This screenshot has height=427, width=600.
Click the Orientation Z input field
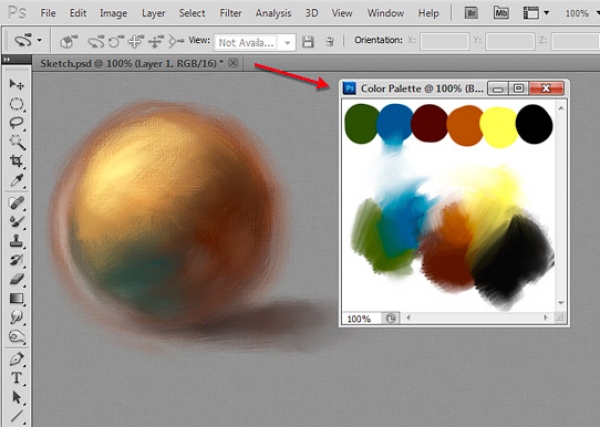point(575,41)
